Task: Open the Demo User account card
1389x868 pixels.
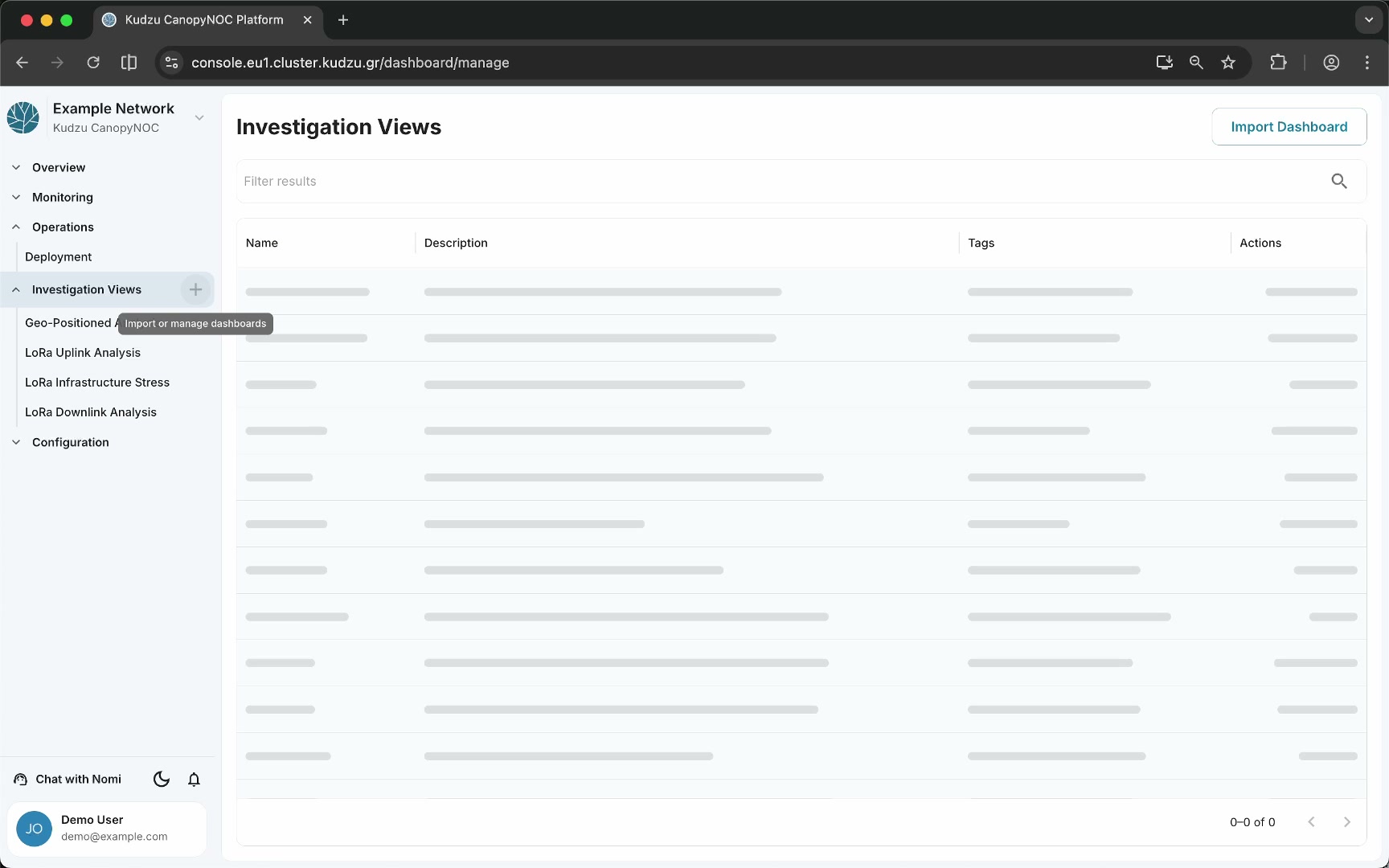Action: click(x=107, y=829)
